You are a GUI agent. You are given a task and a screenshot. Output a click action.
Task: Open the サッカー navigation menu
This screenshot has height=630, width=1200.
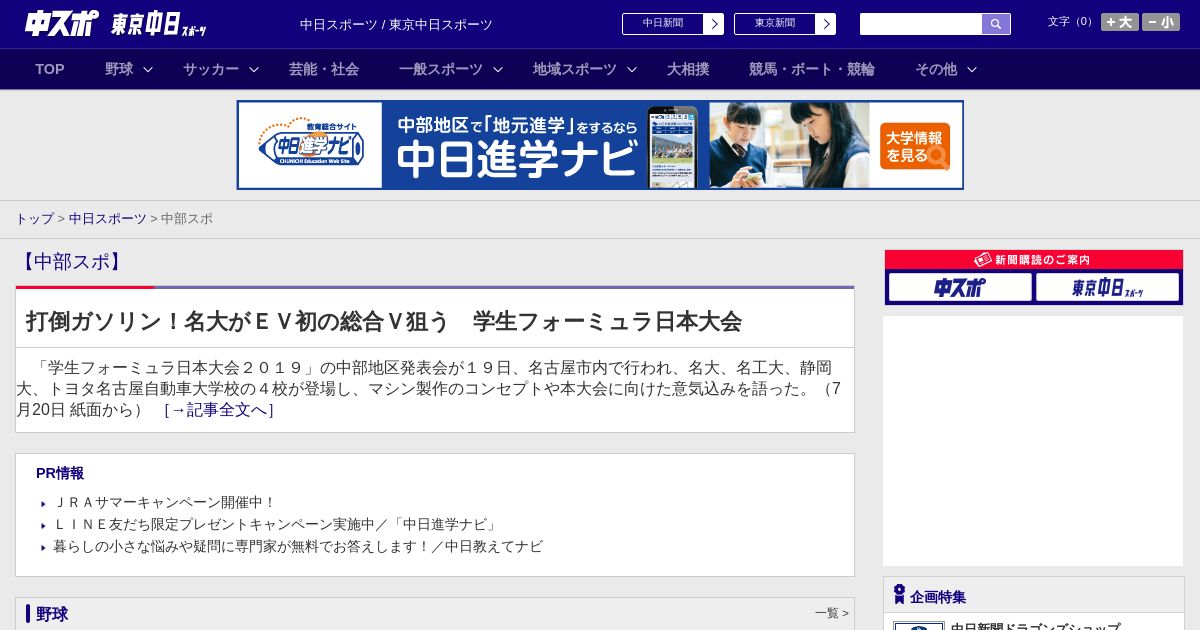tap(211, 69)
